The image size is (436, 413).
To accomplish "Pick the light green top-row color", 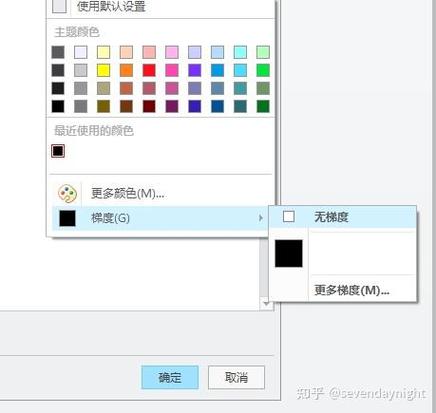I will 263,52.
